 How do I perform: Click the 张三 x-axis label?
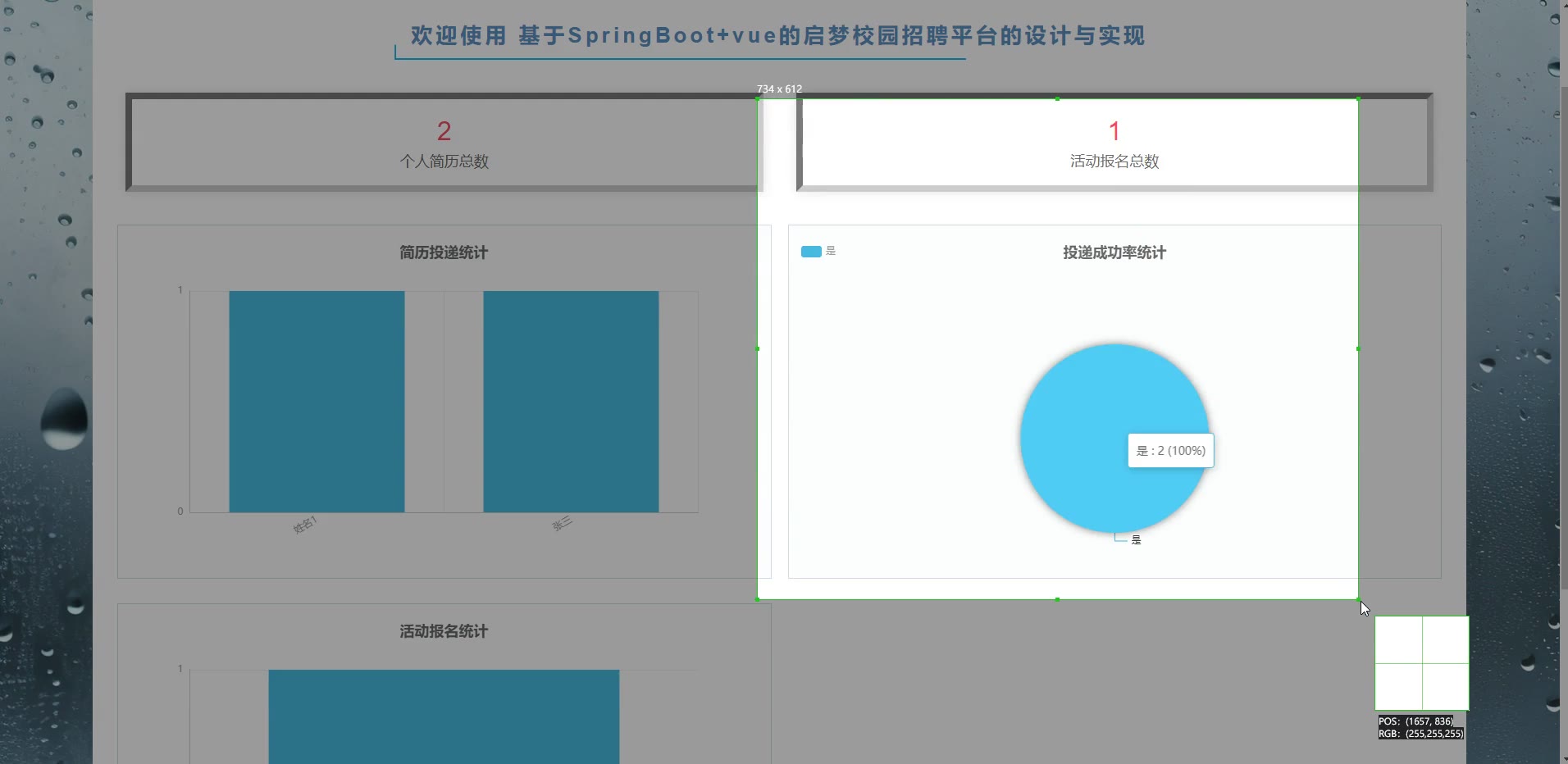(562, 524)
